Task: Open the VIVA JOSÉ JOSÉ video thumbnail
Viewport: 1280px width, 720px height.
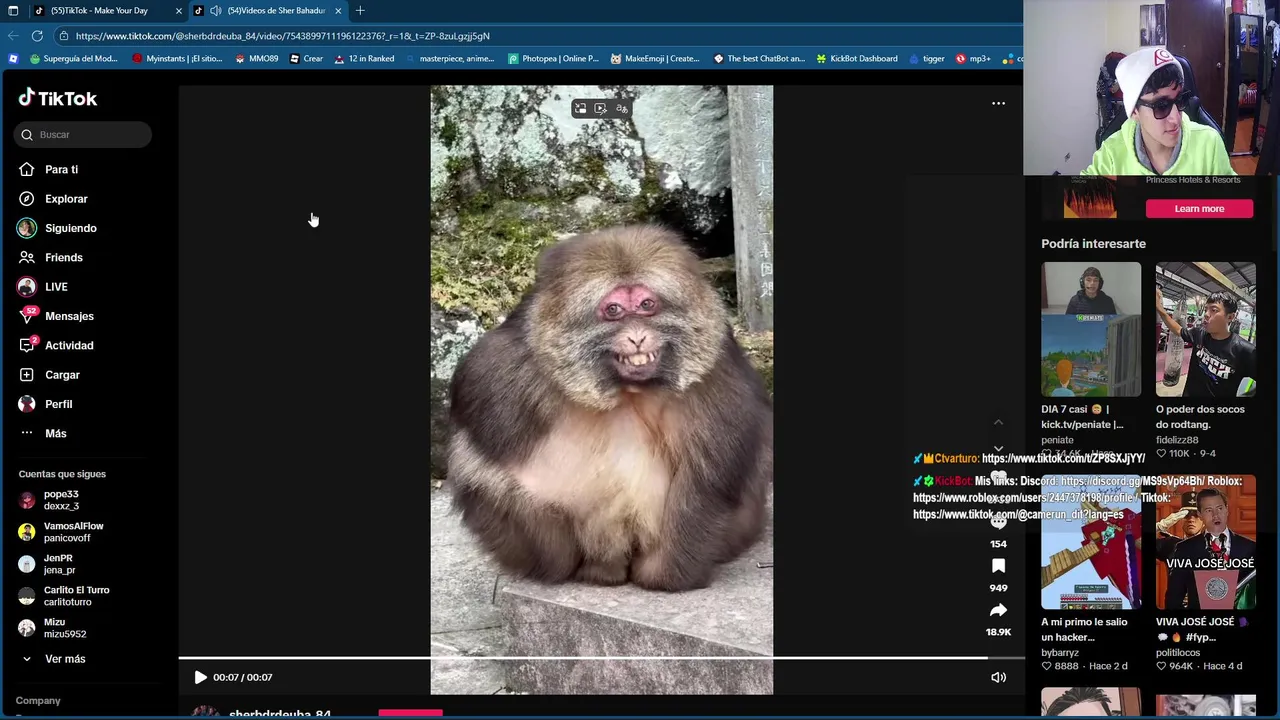Action: (1206, 542)
